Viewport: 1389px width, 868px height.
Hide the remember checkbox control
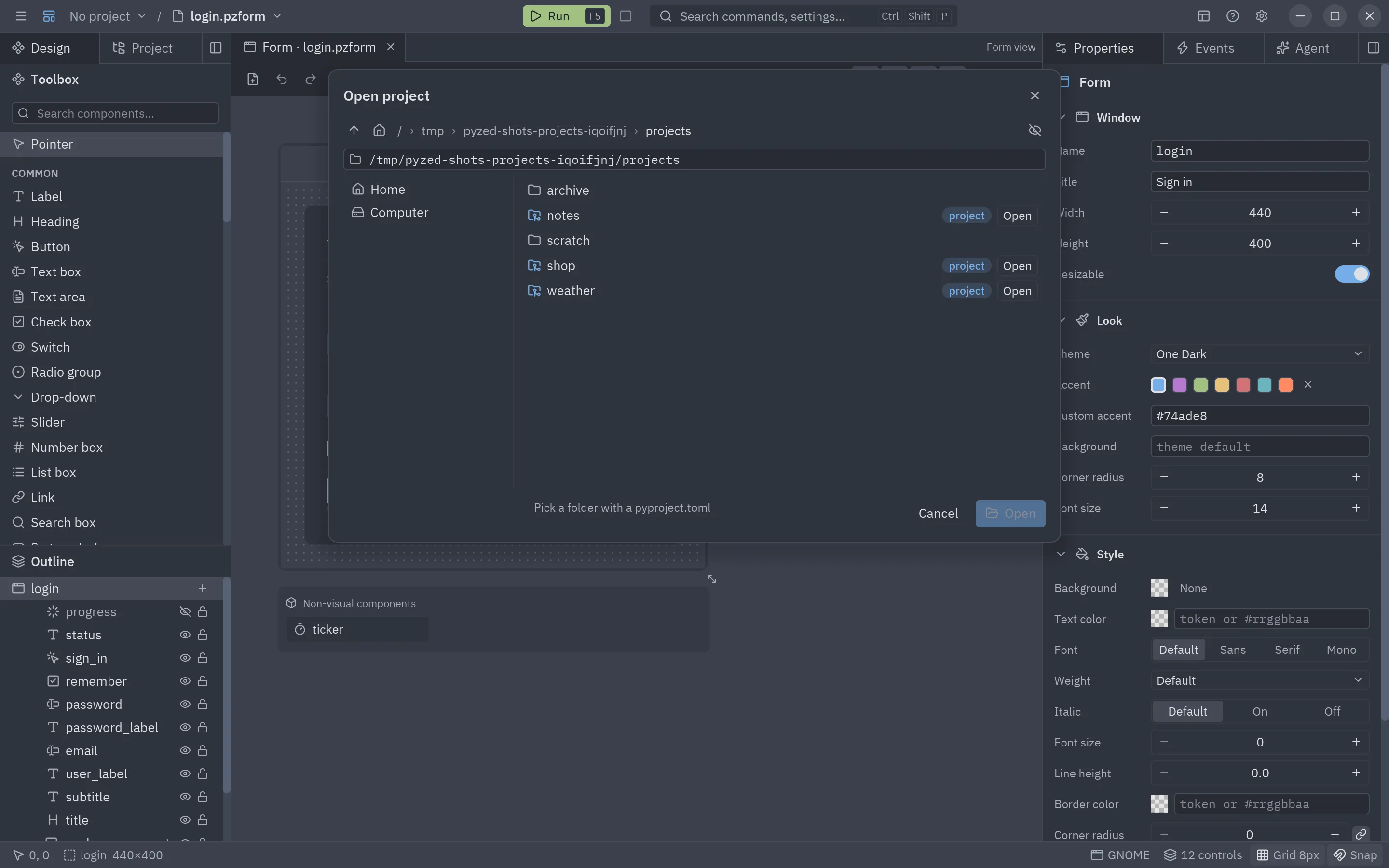(x=185, y=681)
